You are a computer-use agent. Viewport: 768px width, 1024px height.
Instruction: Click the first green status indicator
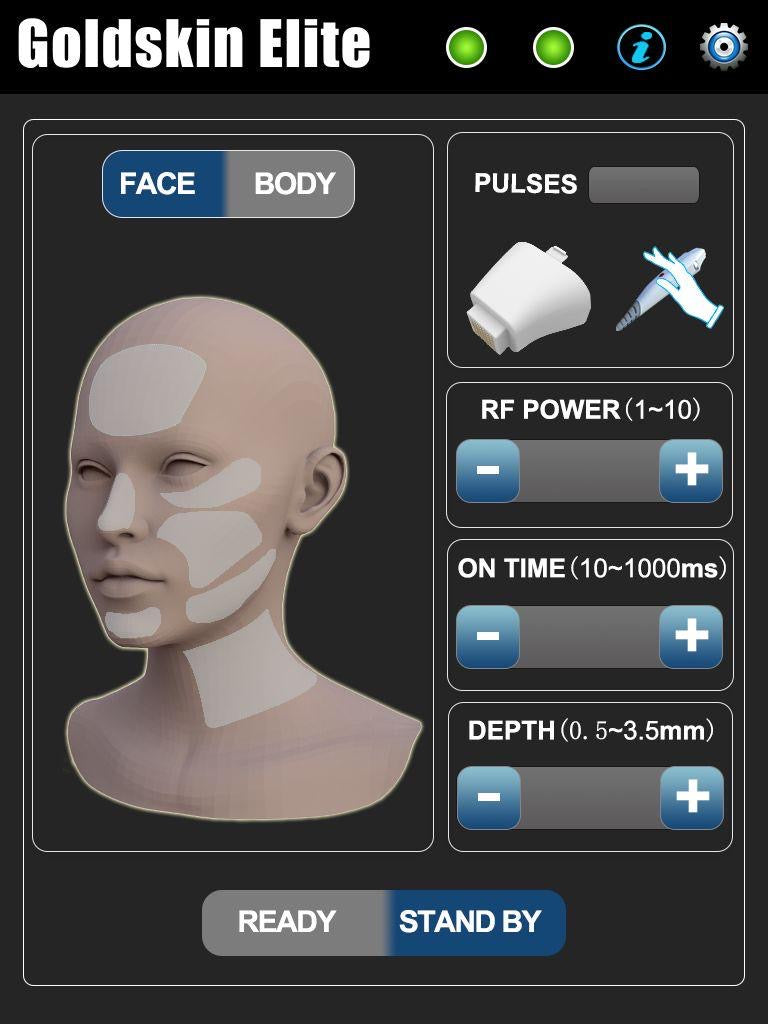coord(466,47)
